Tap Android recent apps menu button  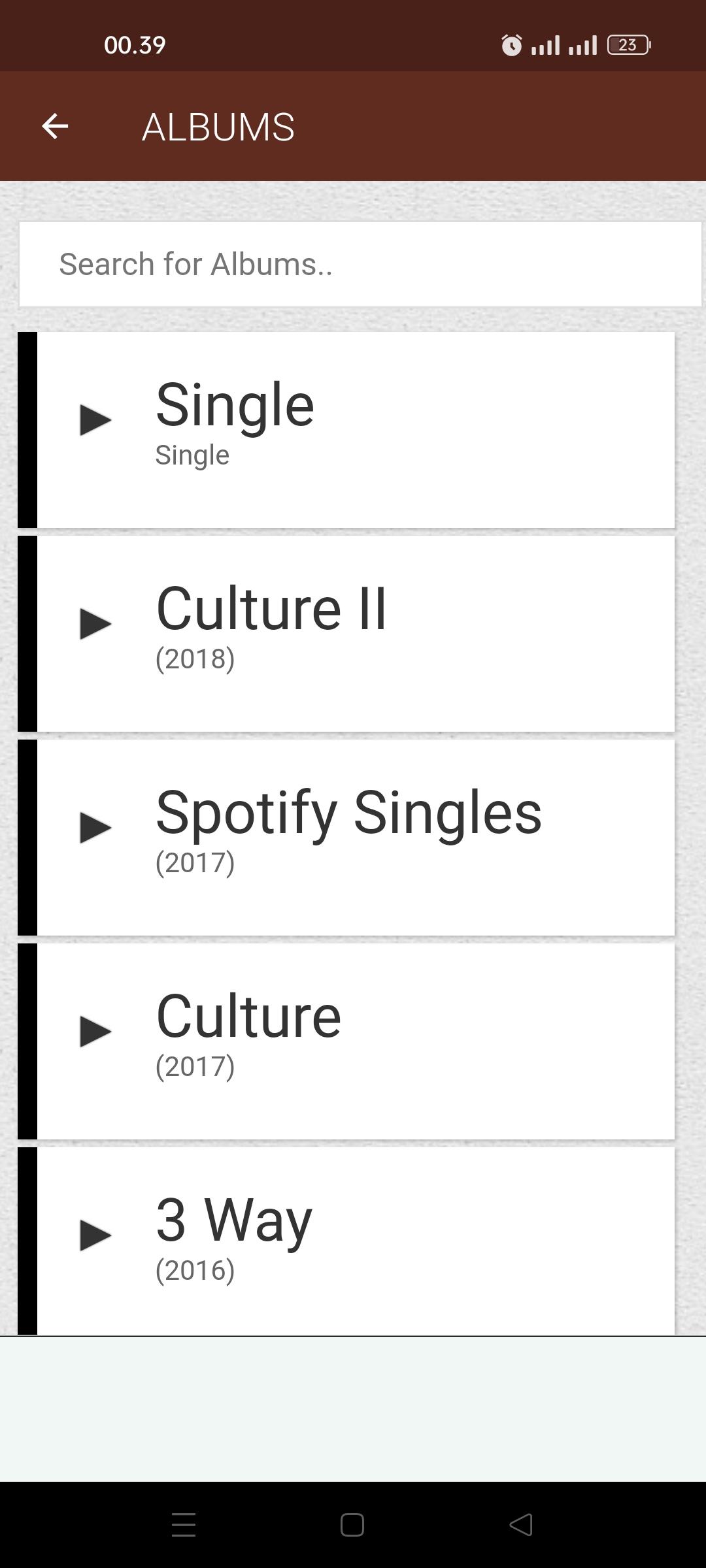click(x=184, y=1525)
